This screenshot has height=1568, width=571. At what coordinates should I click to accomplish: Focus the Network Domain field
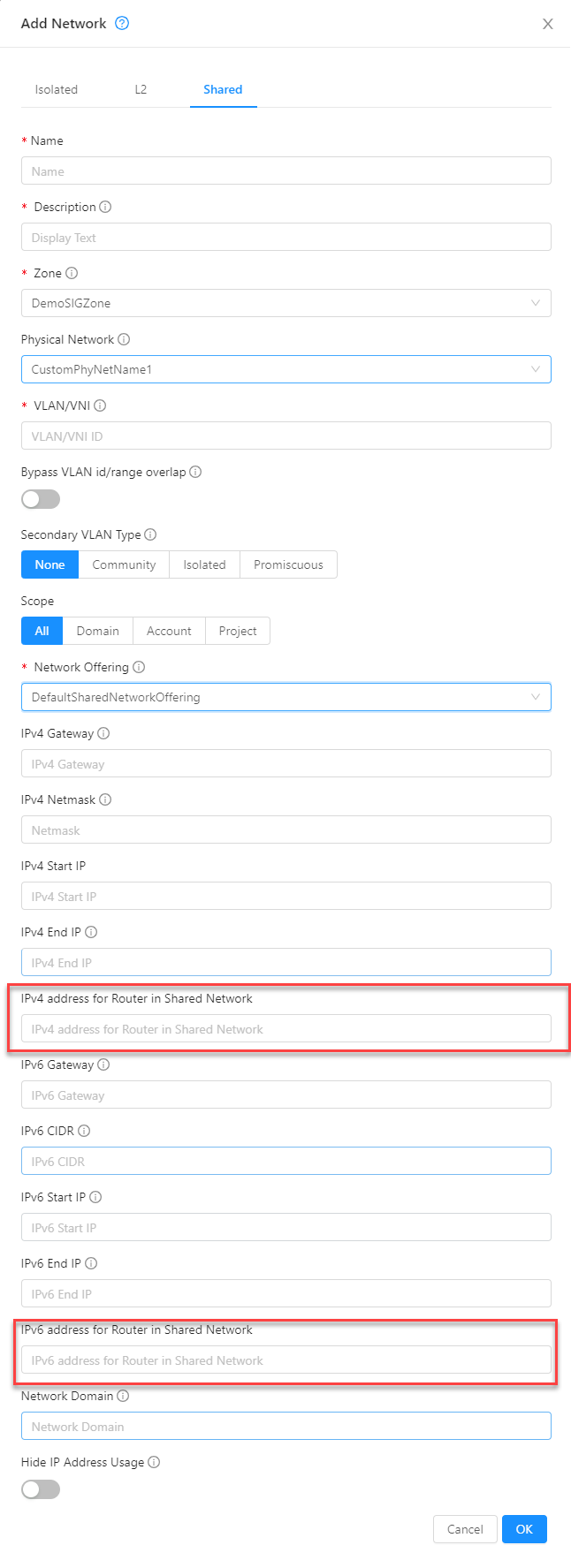[x=286, y=1426]
